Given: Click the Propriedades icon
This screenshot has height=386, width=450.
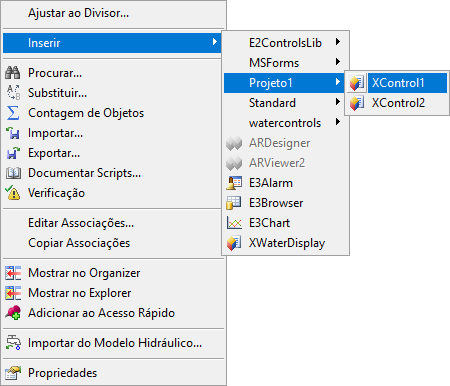Looking at the screenshot, I should tap(13, 373).
